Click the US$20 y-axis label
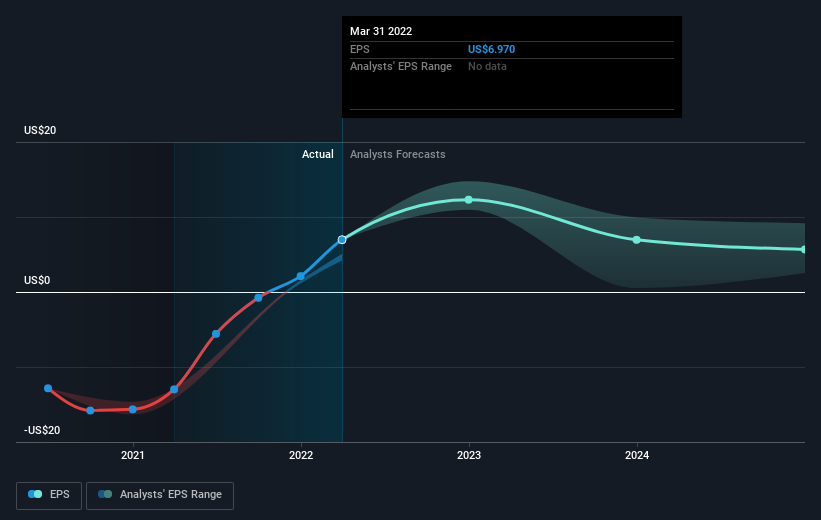This screenshot has width=821, height=520. click(x=40, y=130)
